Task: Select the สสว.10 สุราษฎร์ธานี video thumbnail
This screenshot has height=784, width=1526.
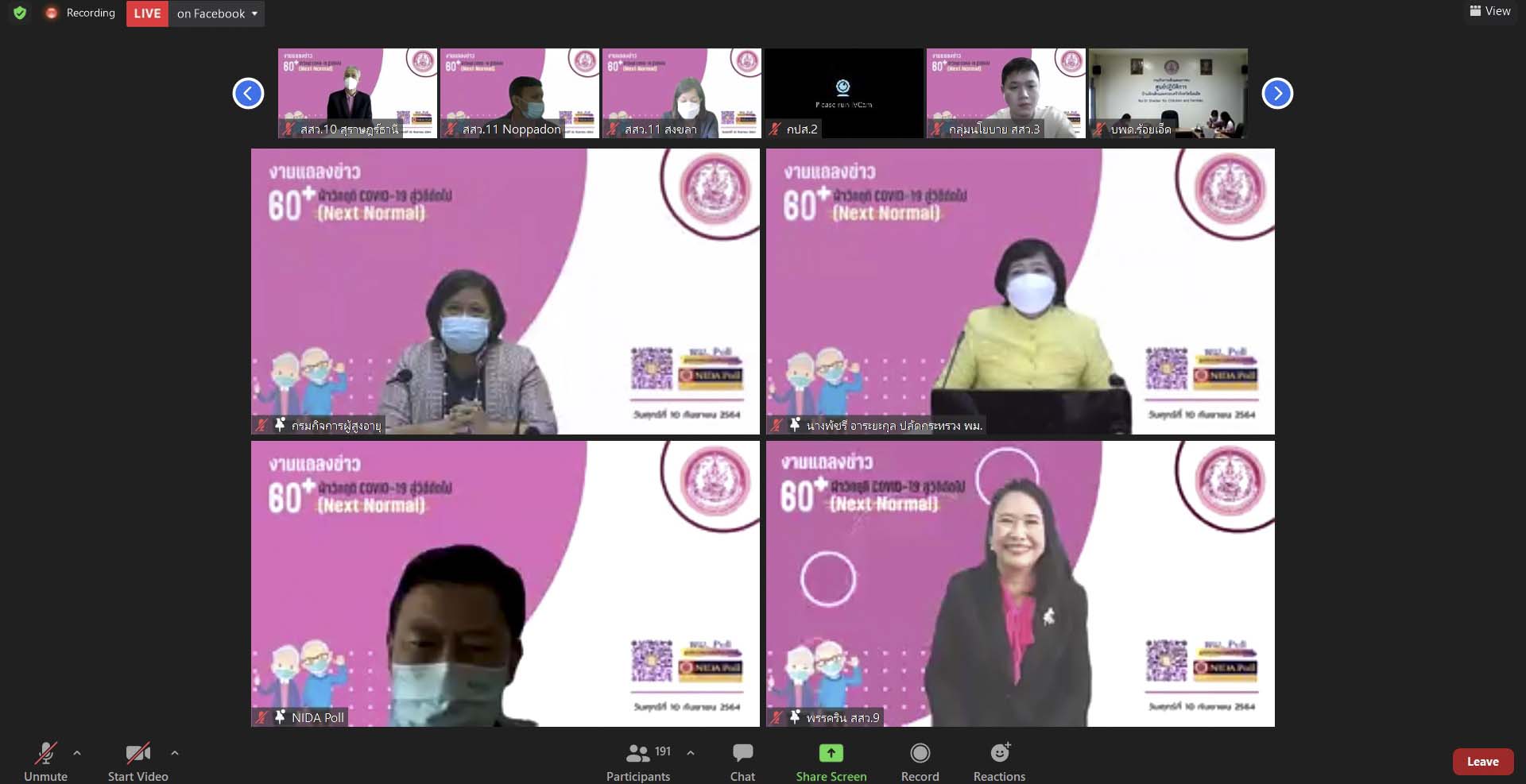Action: click(358, 93)
